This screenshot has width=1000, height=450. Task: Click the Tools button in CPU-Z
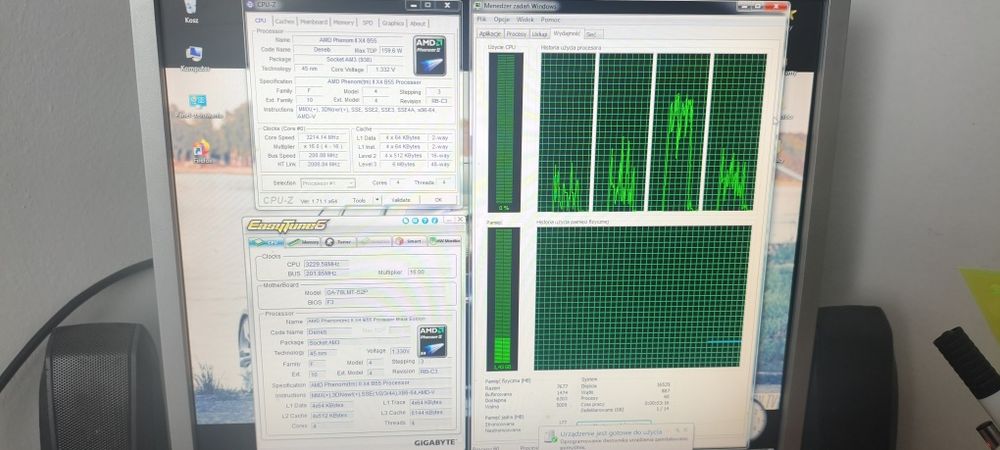tap(359, 200)
